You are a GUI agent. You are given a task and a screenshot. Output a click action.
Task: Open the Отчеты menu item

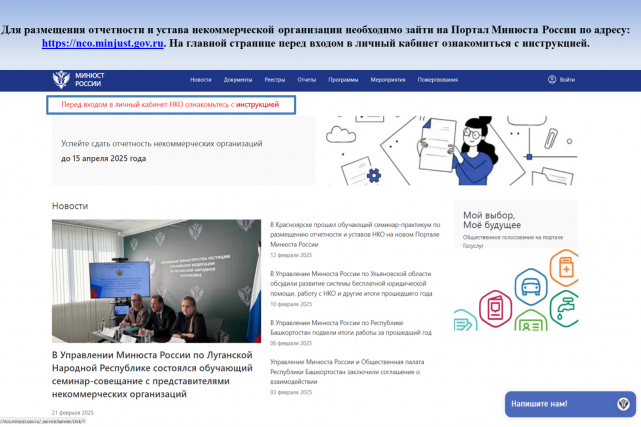307,80
